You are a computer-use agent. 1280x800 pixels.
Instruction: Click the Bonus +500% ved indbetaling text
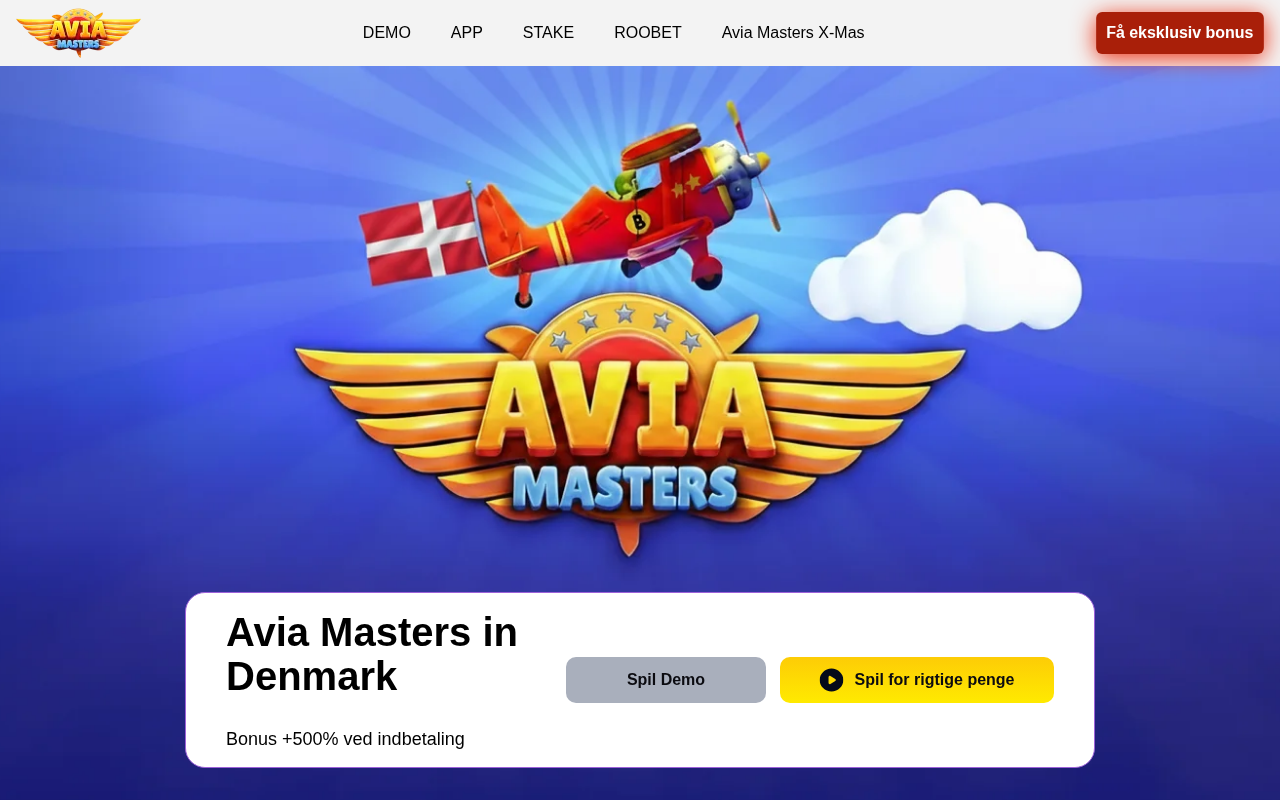pyautogui.click(x=345, y=739)
